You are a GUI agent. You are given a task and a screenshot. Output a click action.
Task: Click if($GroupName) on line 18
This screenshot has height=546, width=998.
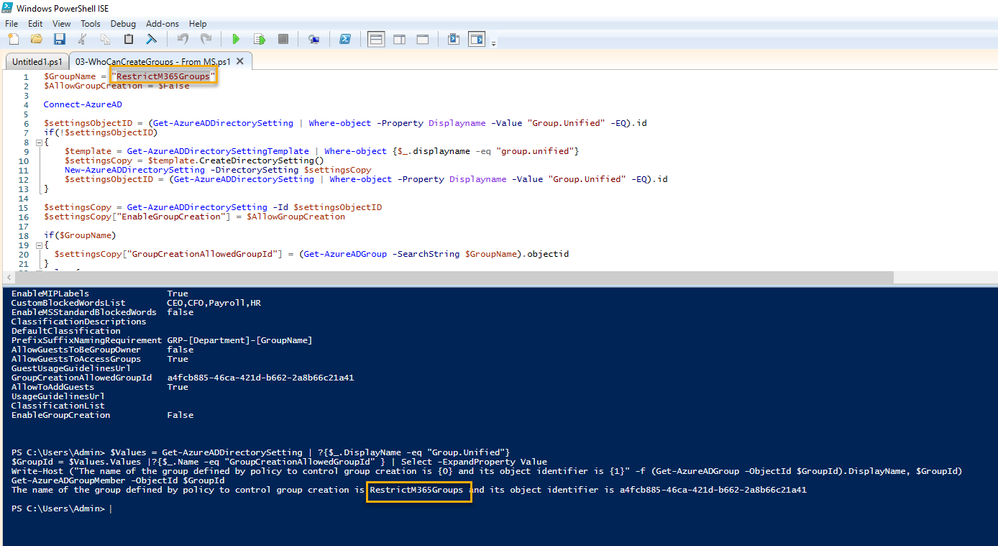(x=80, y=235)
